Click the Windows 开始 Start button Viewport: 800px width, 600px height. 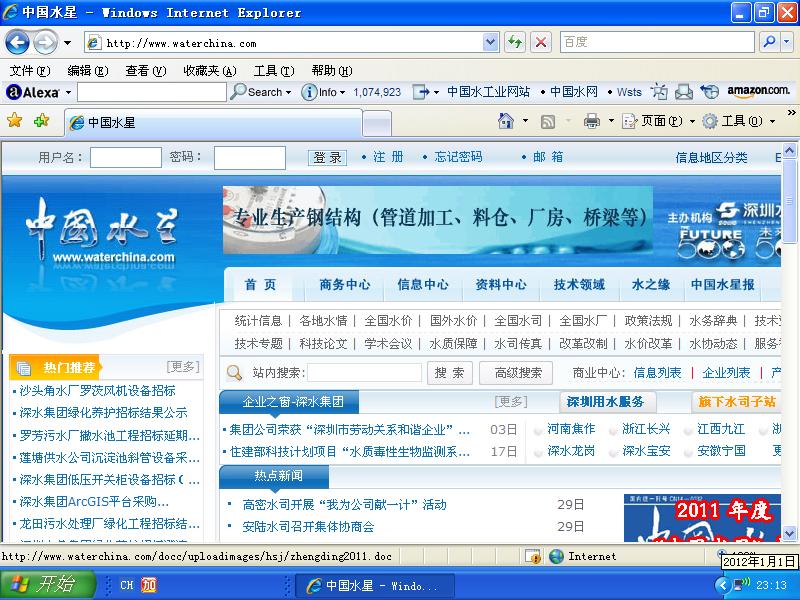point(47,584)
